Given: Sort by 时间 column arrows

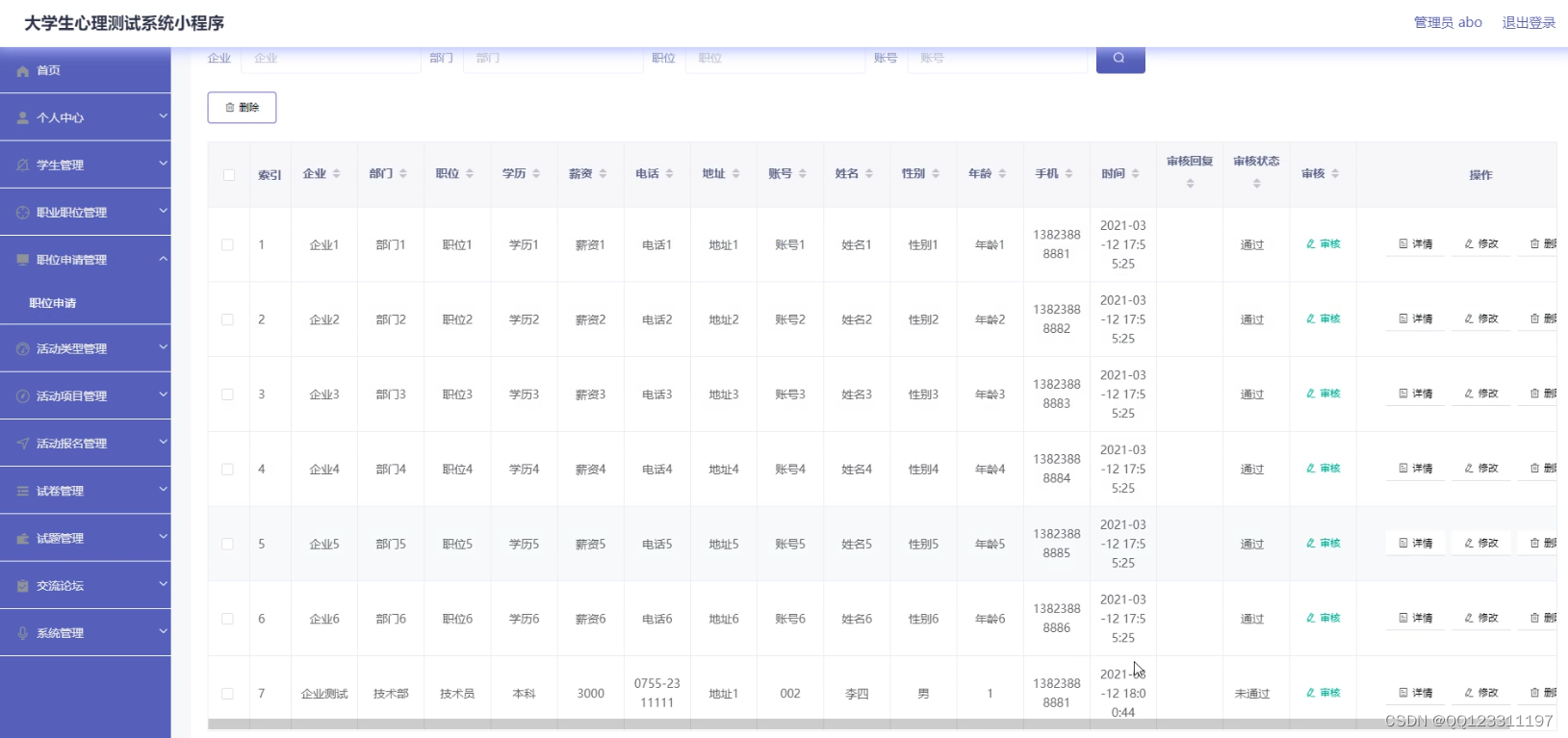Looking at the screenshot, I should click(x=1136, y=174).
